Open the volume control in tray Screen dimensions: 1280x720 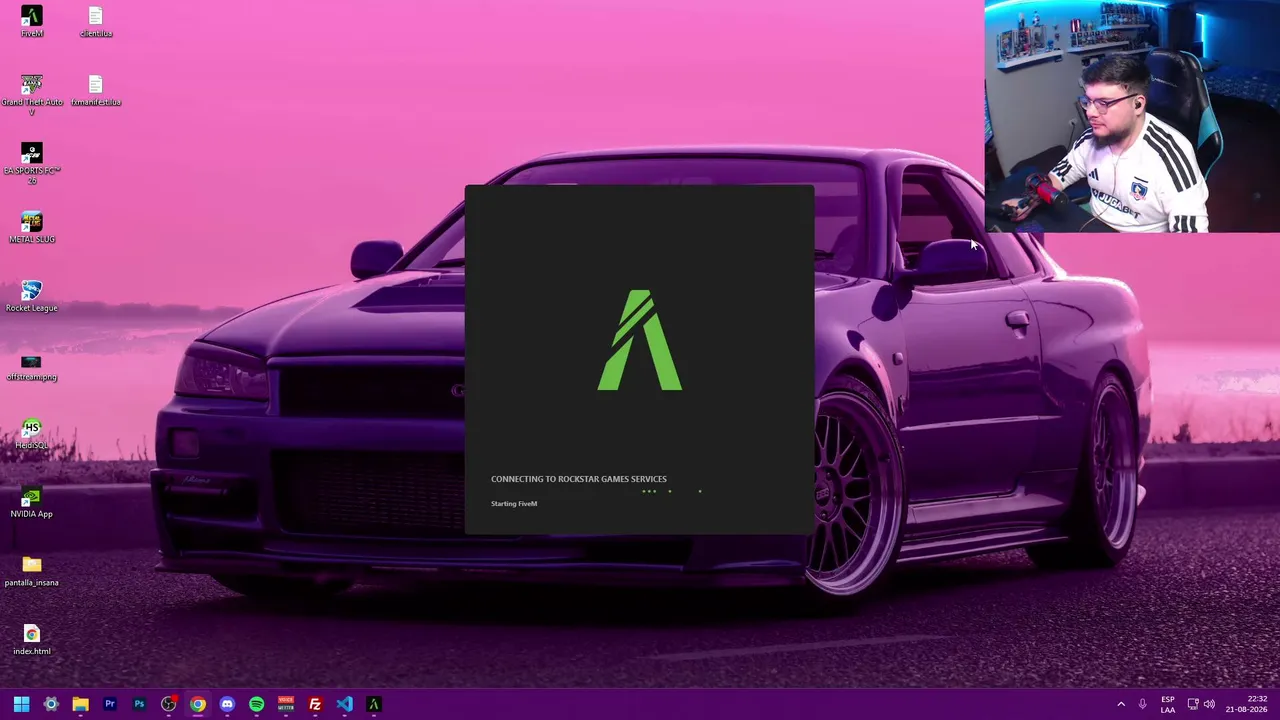[1209, 704]
